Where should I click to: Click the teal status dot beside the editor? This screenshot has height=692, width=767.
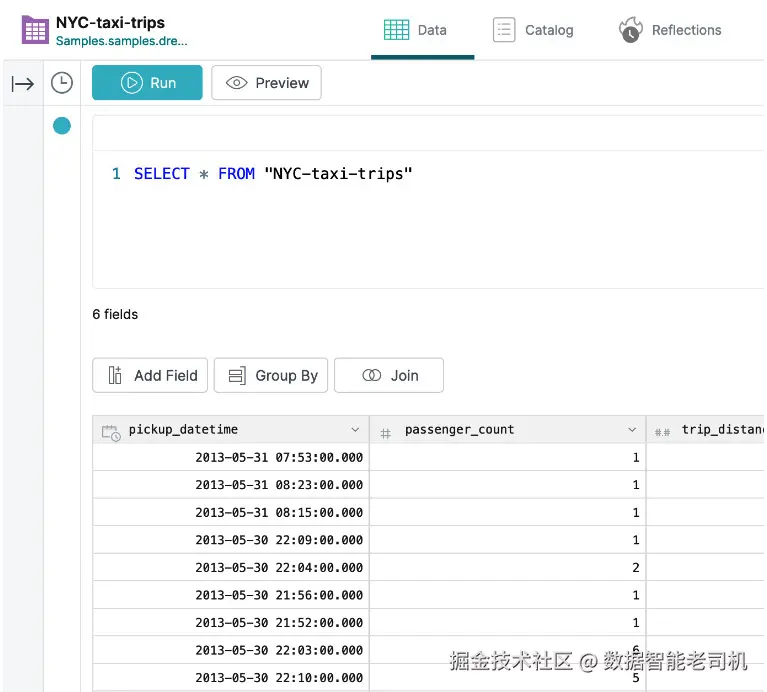click(x=62, y=126)
